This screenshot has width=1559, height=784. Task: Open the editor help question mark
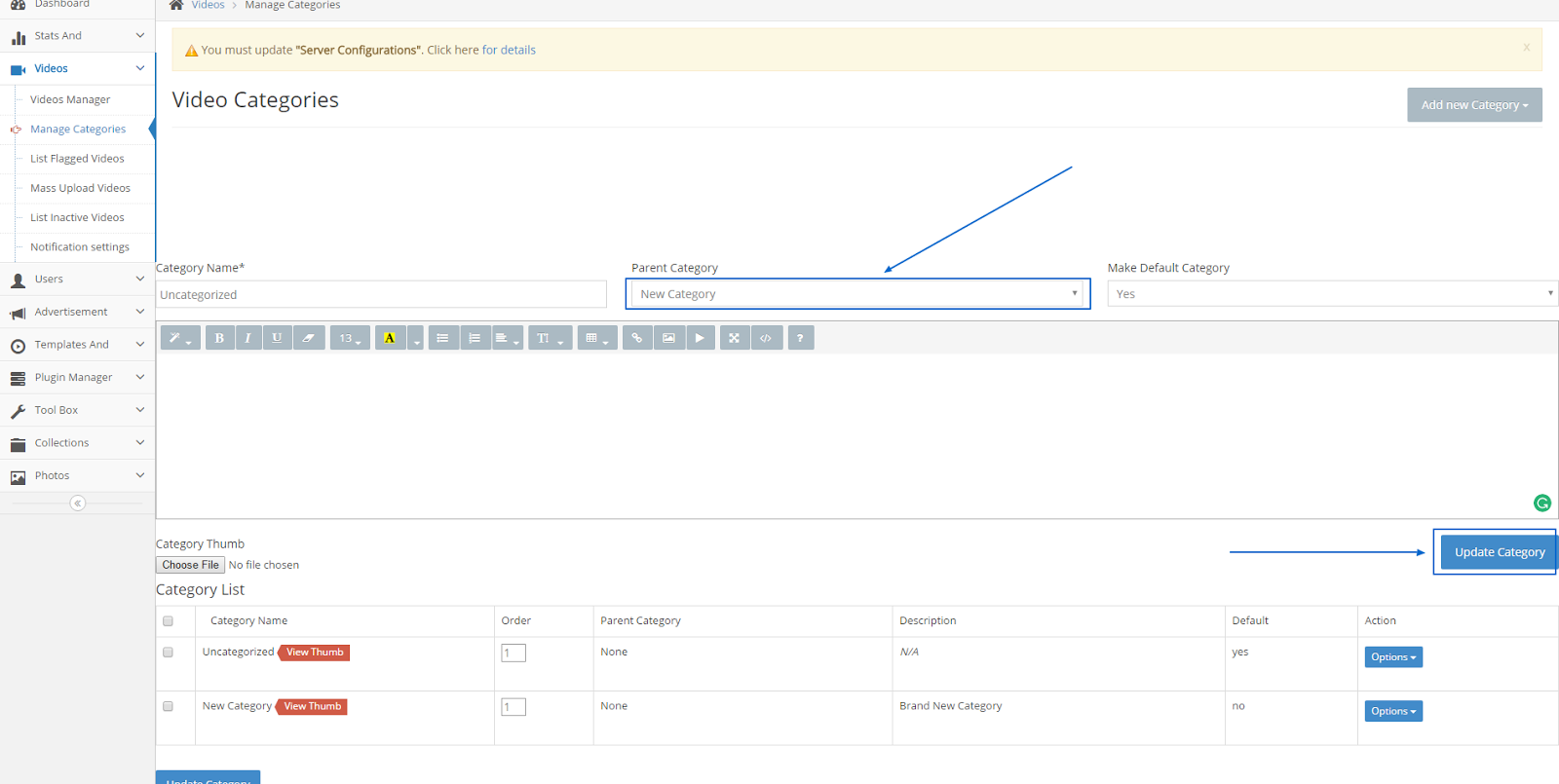(x=800, y=338)
